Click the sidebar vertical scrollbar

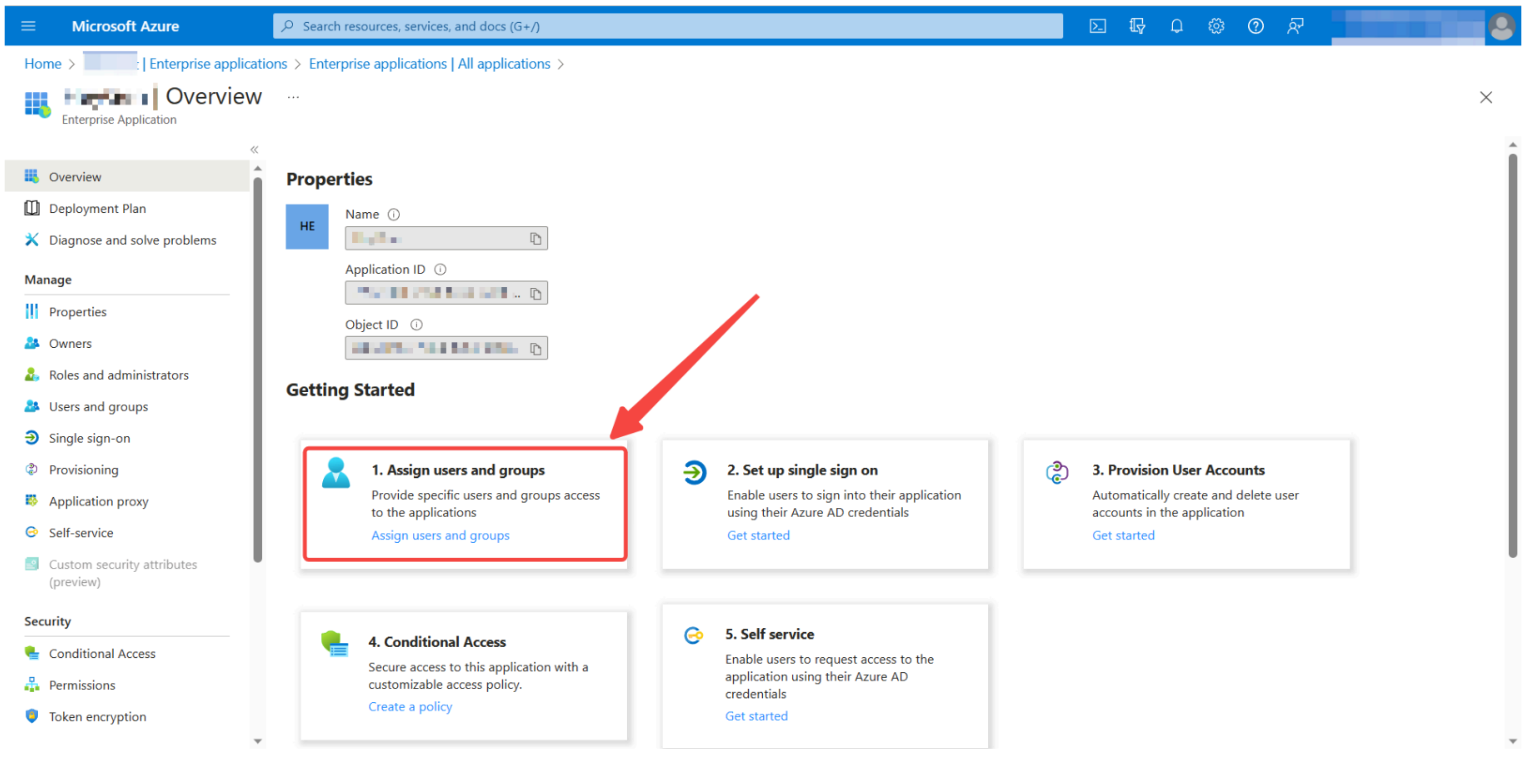coord(258,370)
